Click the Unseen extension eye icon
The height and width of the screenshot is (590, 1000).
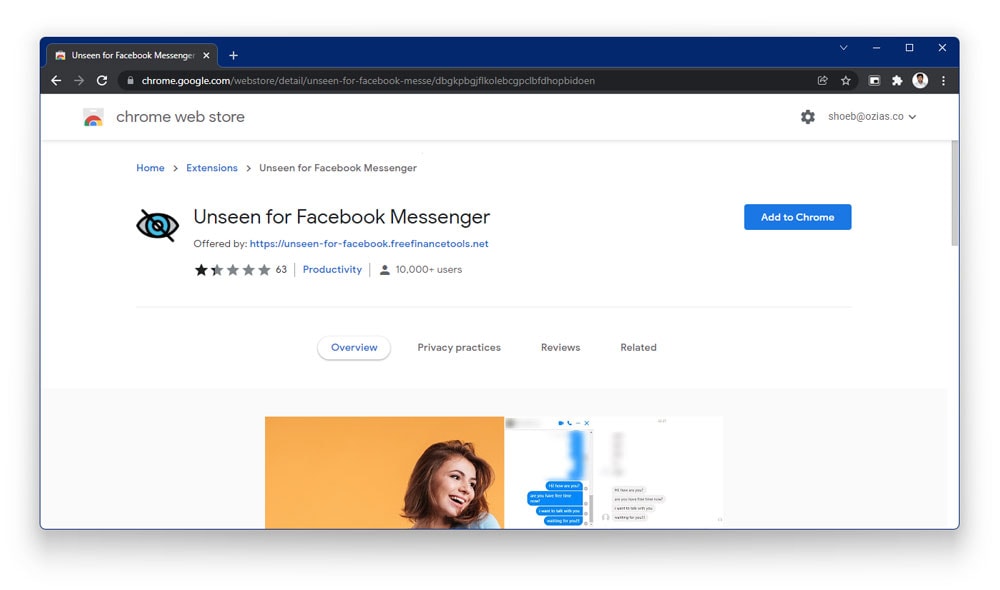[158, 225]
